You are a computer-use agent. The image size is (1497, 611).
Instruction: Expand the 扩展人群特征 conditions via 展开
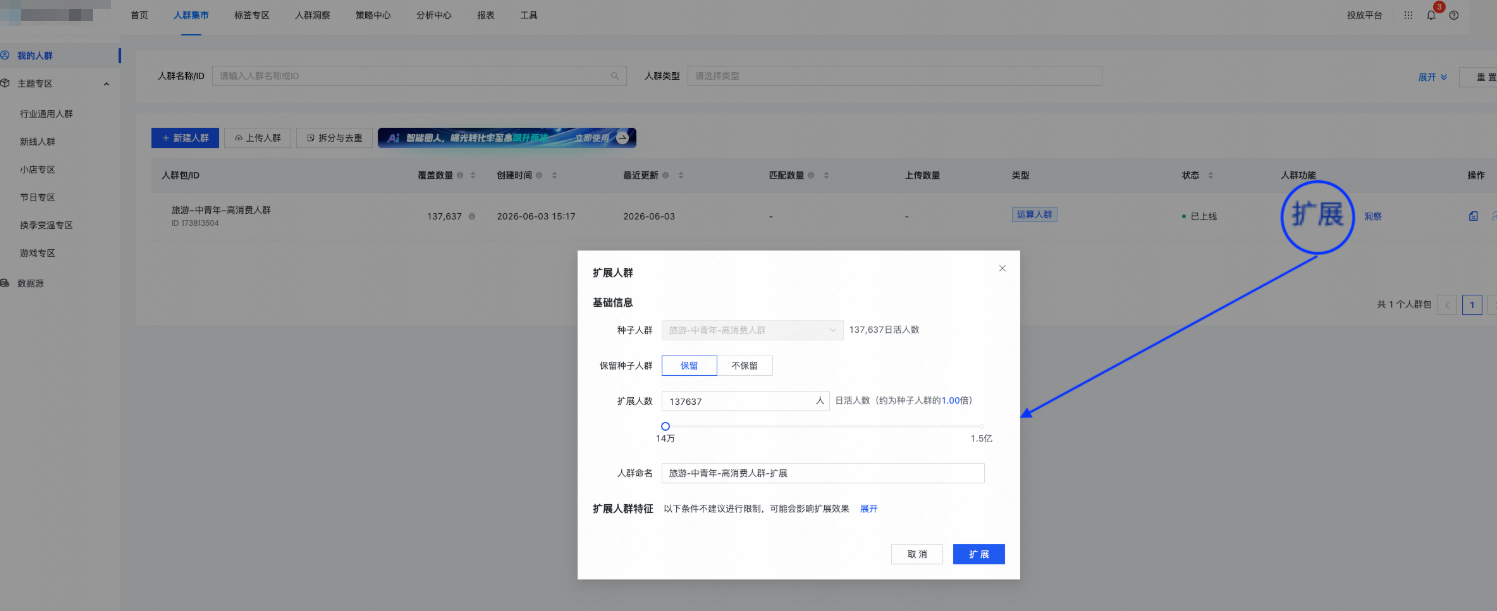coord(868,509)
